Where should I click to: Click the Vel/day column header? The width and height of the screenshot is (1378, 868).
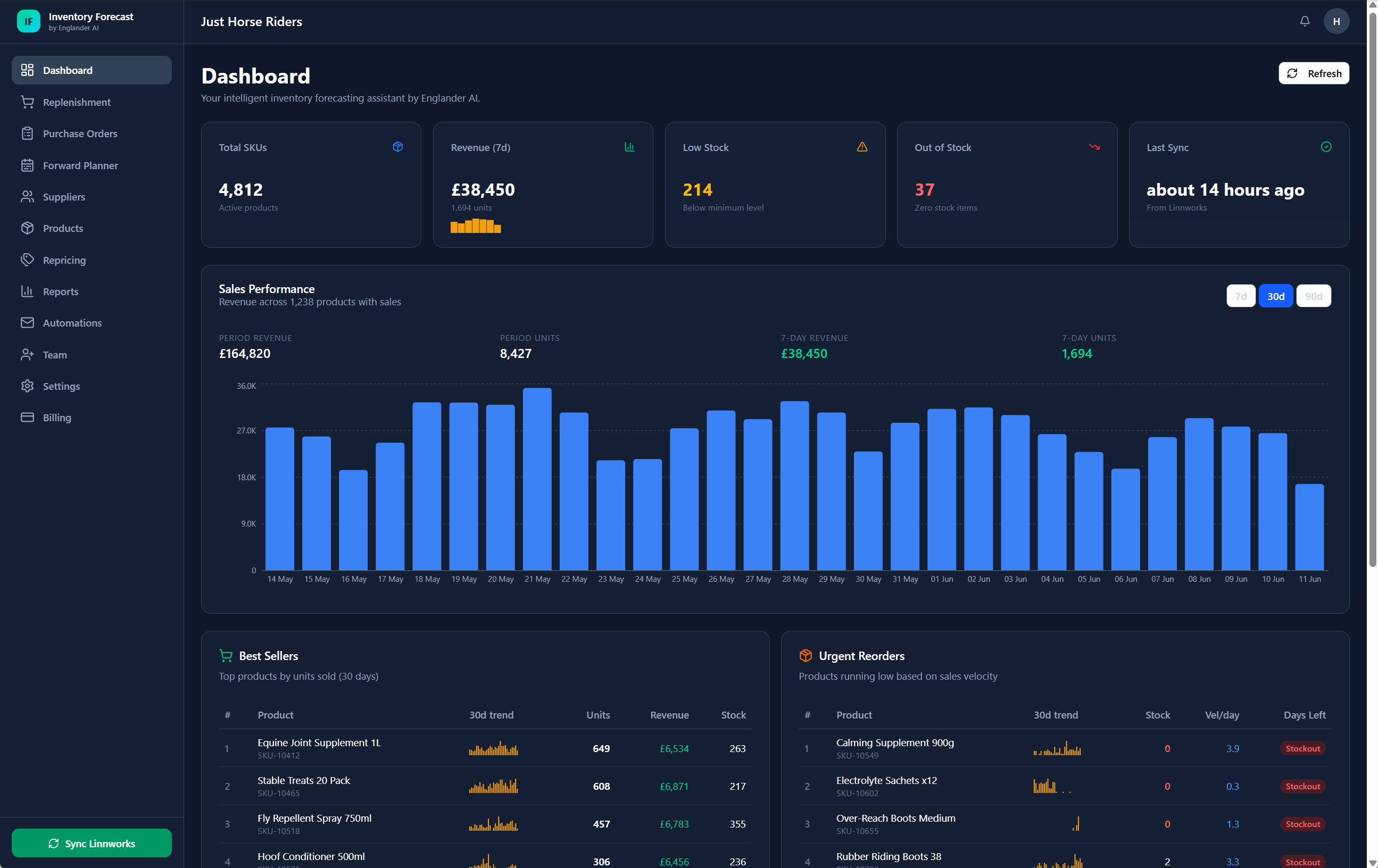(1222, 715)
